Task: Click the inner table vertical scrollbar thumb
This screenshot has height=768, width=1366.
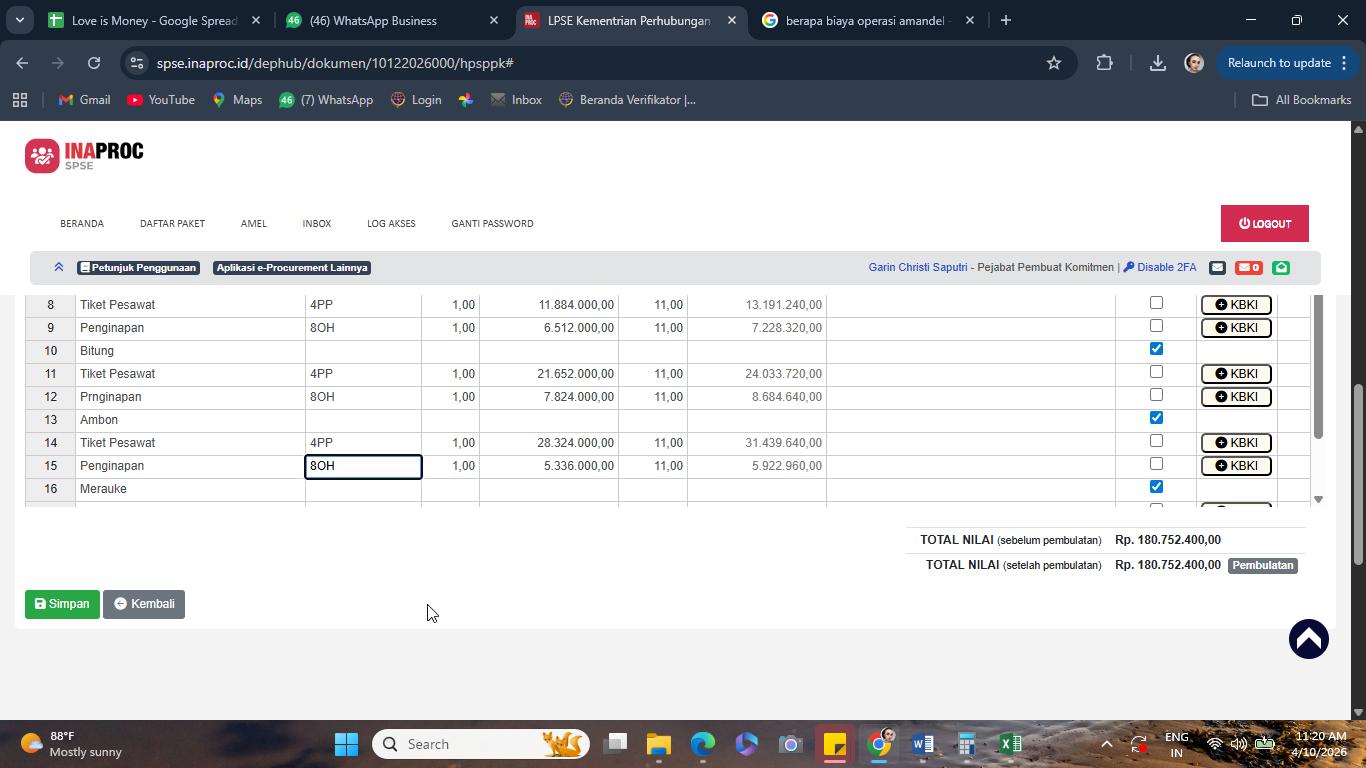Action: pos(1318,367)
